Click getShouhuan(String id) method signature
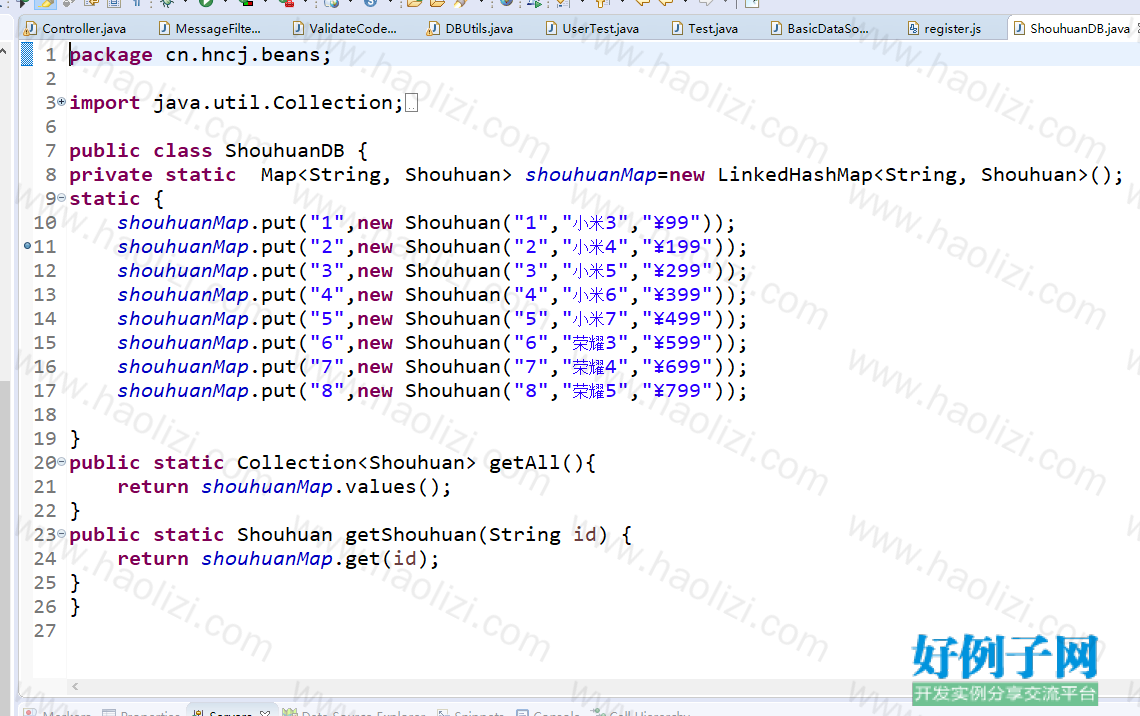 (475, 534)
